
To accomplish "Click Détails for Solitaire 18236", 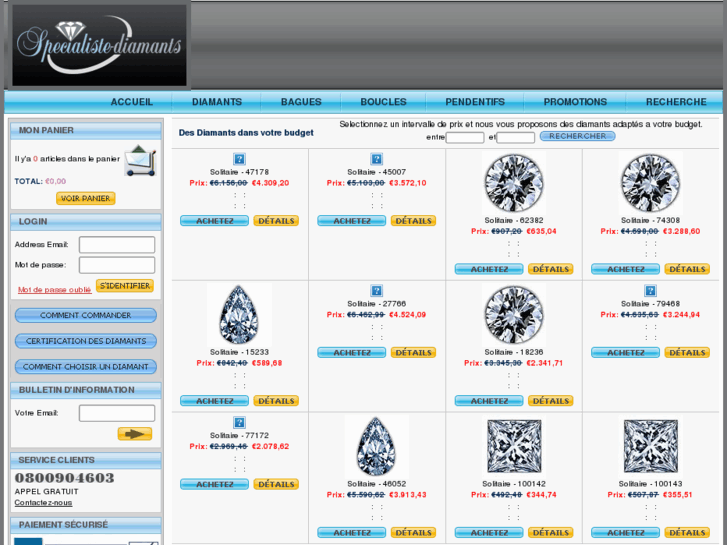I will tap(550, 401).
